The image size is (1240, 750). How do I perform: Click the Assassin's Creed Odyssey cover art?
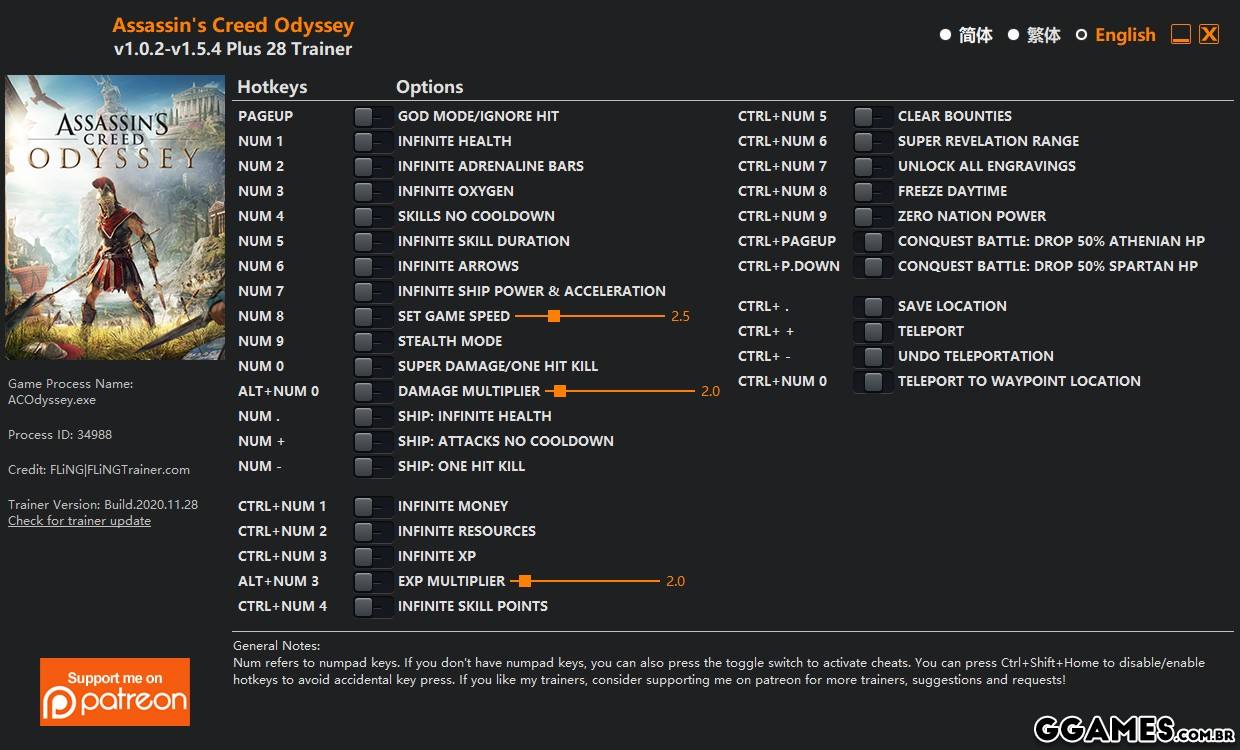[115, 217]
